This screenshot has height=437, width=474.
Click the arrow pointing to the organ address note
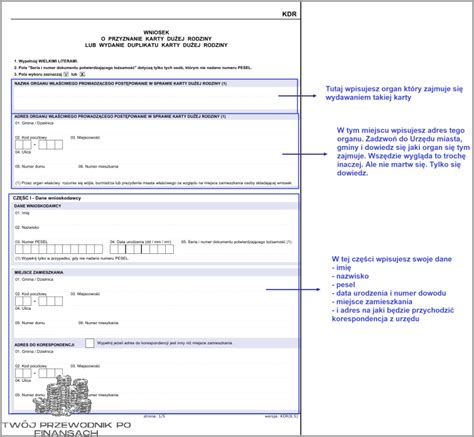coord(305,154)
